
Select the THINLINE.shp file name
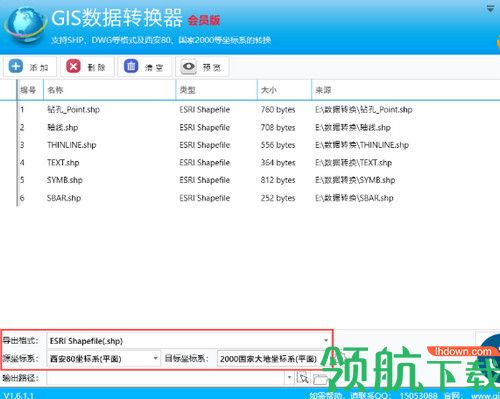point(72,145)
